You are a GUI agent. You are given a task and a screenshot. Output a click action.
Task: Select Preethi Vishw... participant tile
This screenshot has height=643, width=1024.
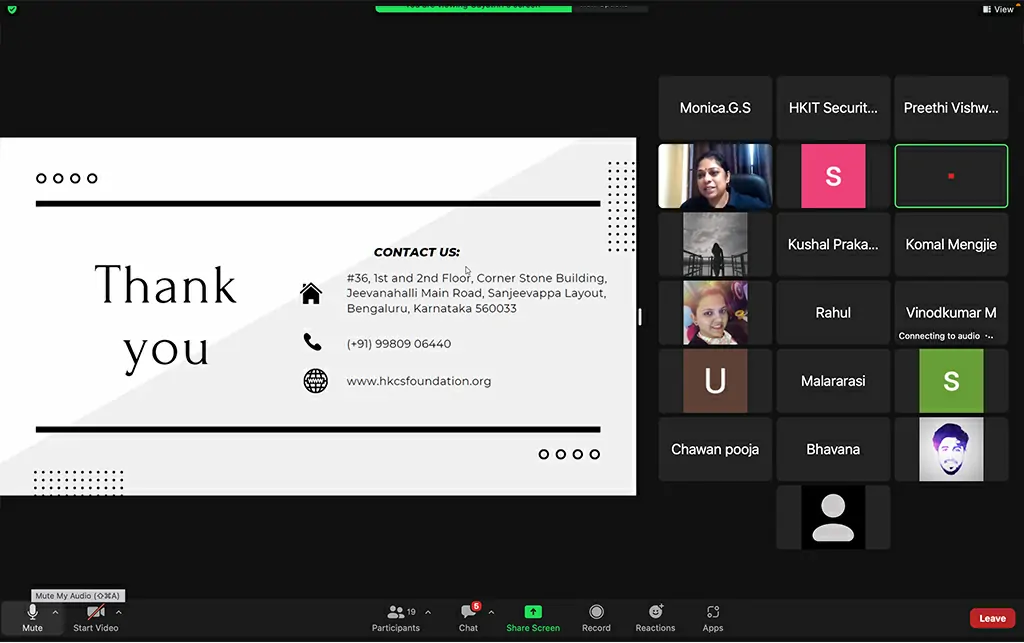[x=951, y=108]
